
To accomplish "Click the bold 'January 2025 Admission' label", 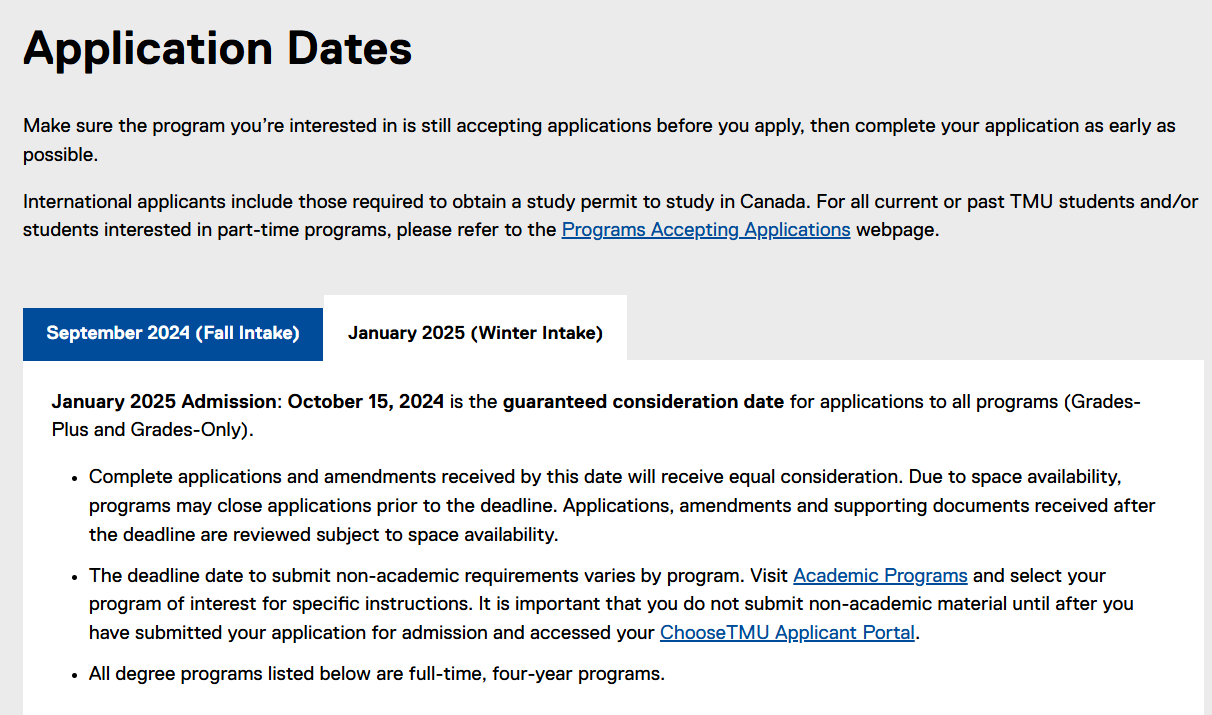I will (x=162, y=402).
